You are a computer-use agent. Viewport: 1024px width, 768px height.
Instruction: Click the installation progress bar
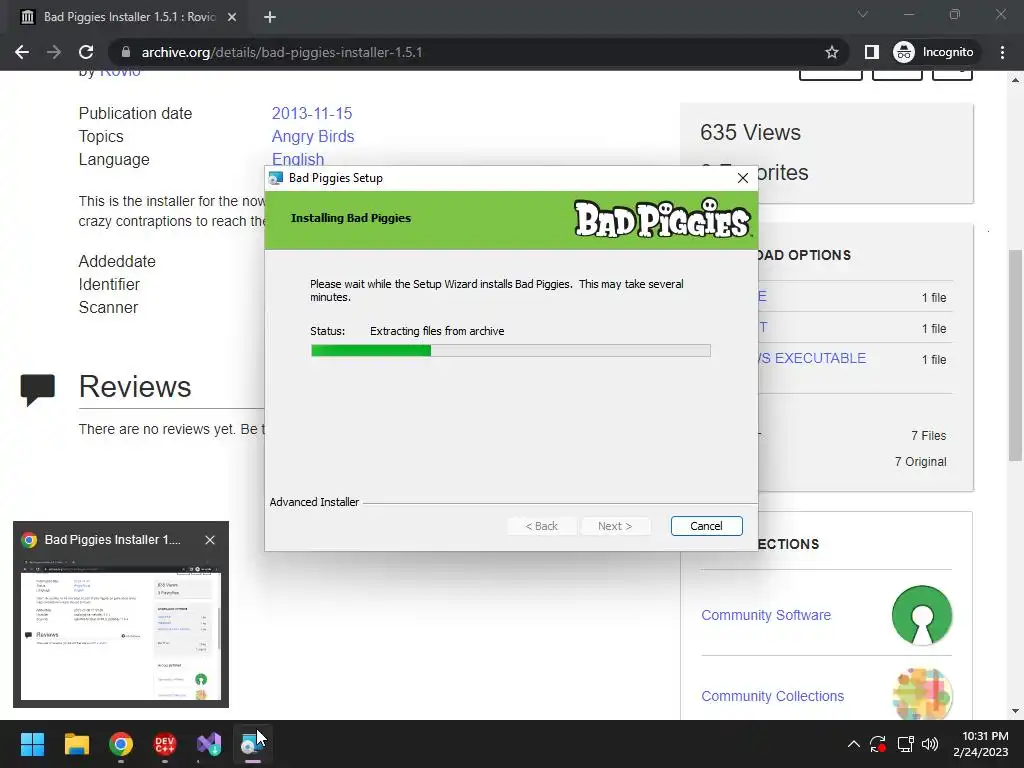(x=511, y=351)
